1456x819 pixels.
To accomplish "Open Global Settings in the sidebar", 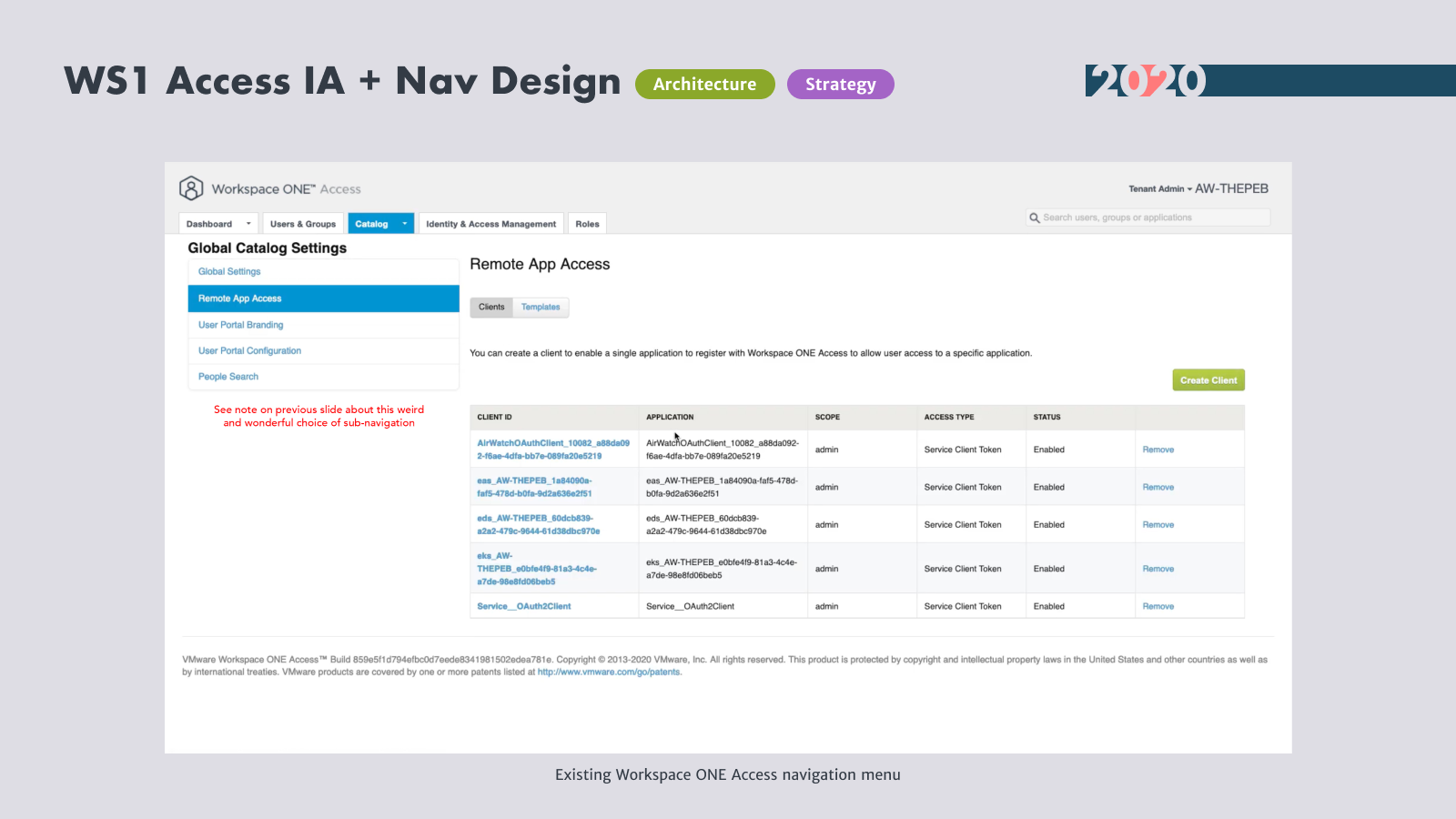I will 229,272.
